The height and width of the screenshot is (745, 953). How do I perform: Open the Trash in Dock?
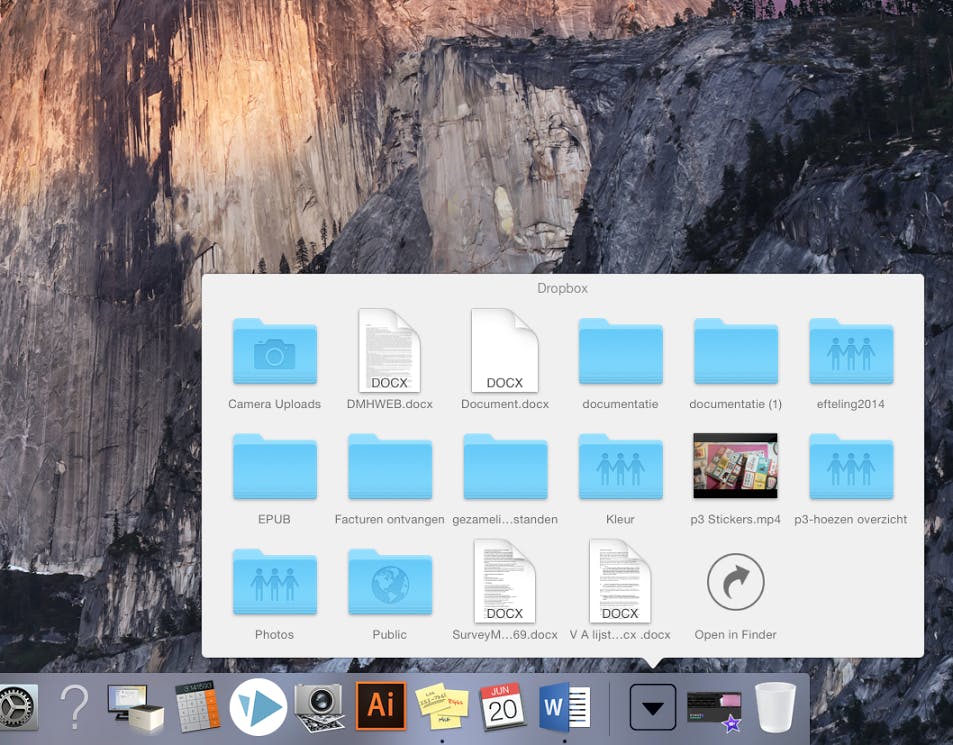776,707
